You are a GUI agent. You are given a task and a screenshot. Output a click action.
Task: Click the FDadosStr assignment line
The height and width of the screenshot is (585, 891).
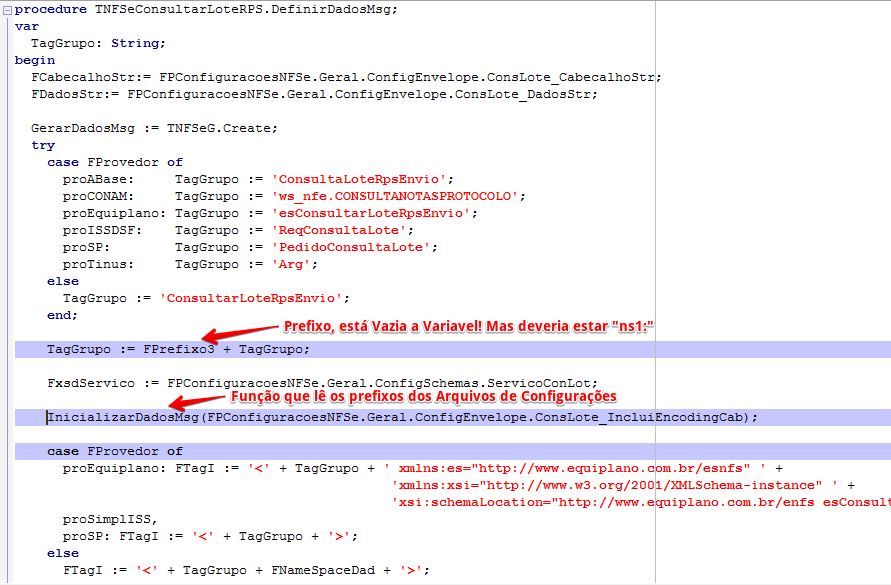(x=314, y=94)
